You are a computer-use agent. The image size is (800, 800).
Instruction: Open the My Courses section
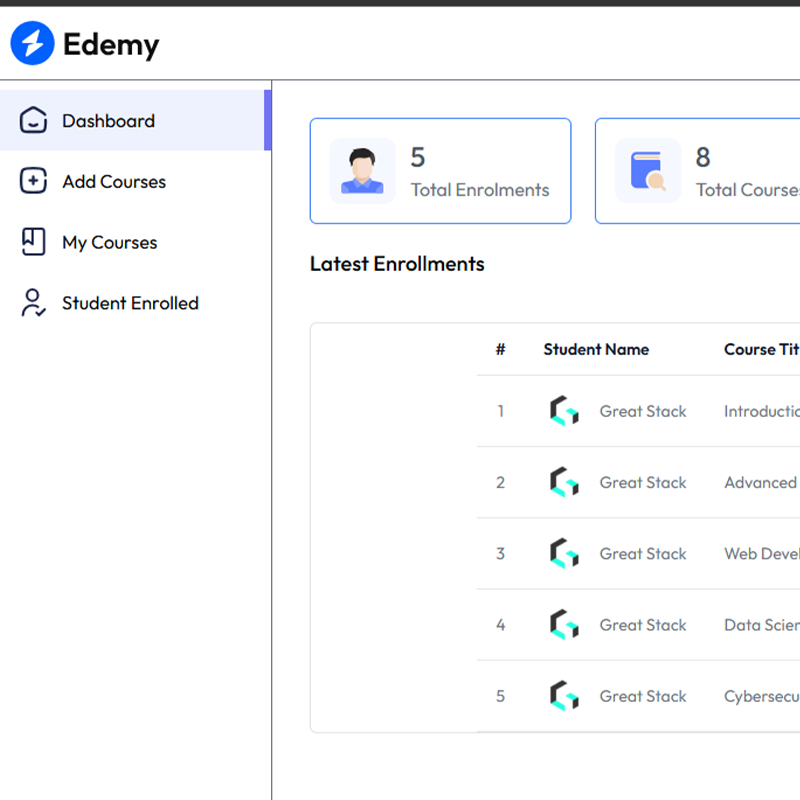(x=109, y=243)
